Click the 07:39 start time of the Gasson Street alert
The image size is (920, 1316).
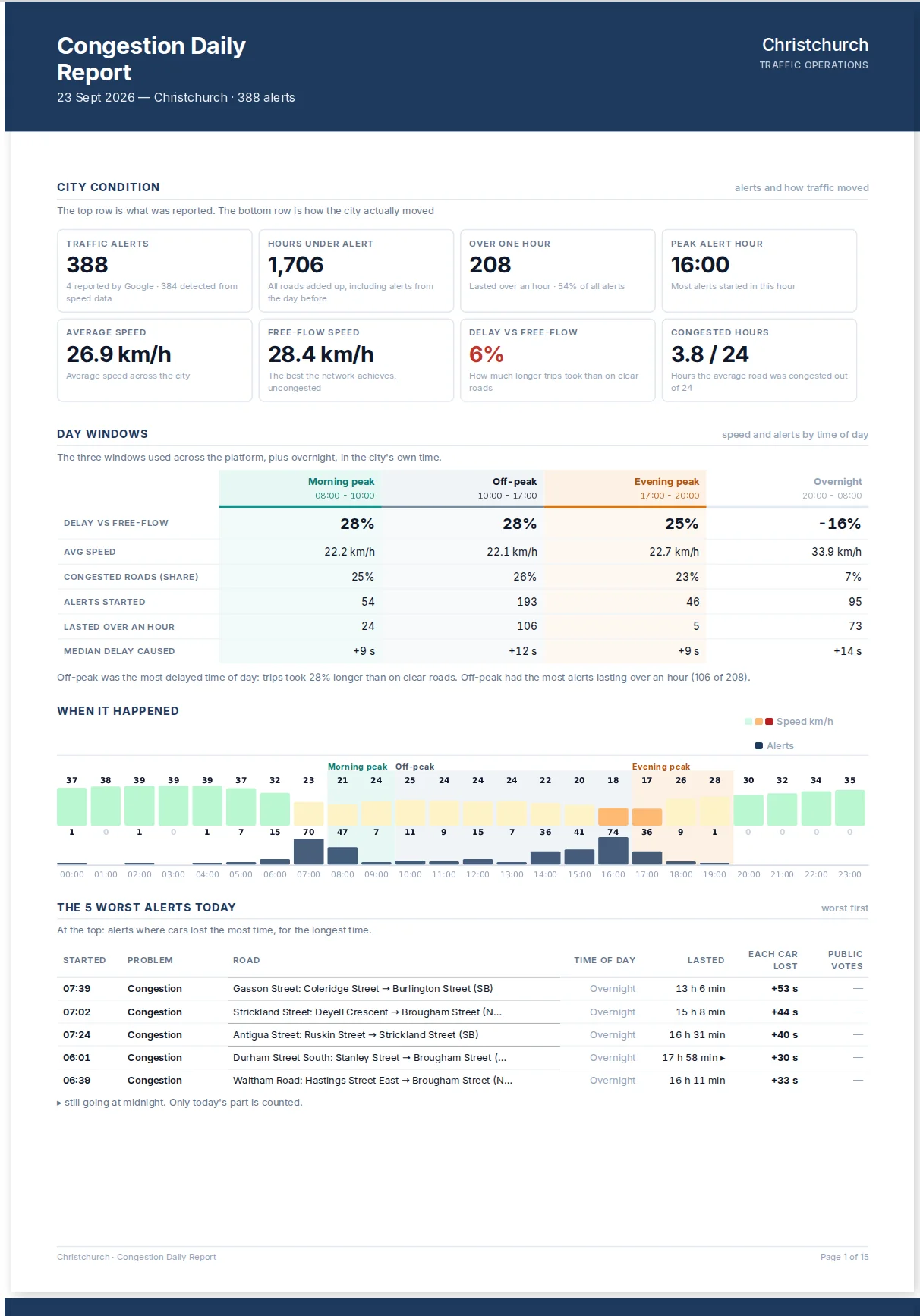click(x=77, y=989)
